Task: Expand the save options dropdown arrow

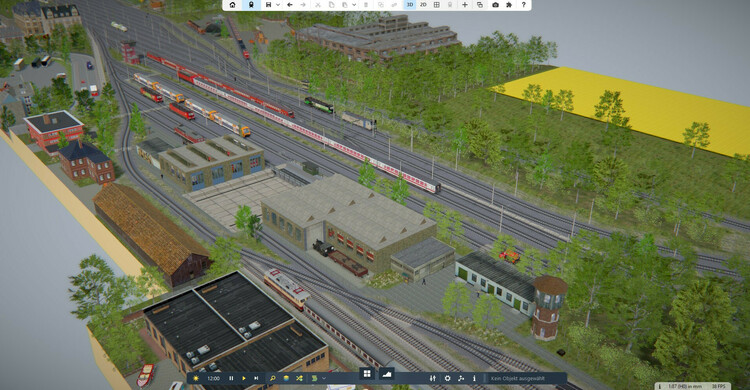Action: click(278, 5)
